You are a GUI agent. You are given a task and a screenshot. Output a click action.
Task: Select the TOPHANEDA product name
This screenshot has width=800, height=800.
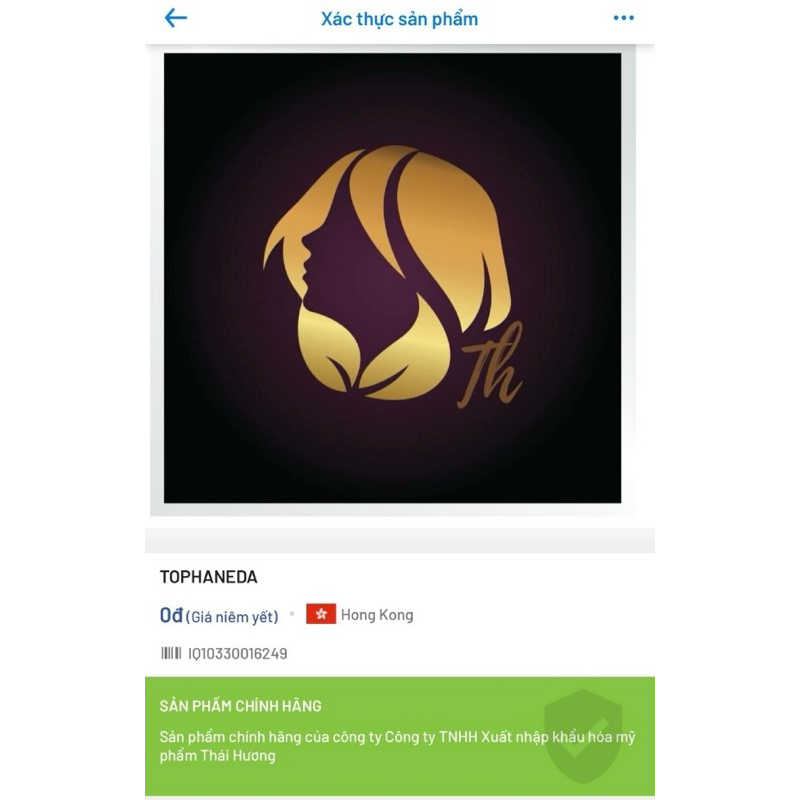point(209,577)
